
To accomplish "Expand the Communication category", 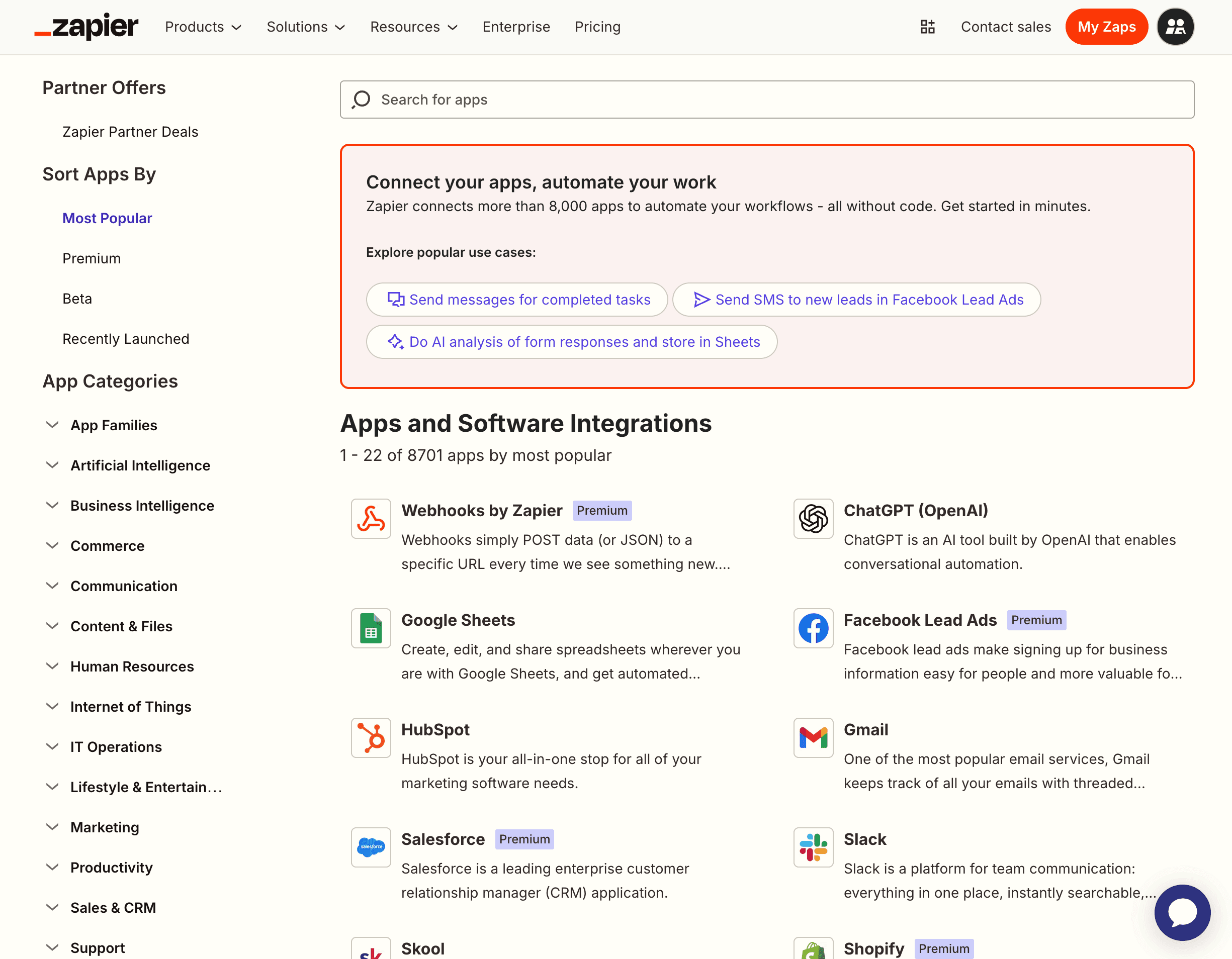I will pos(52,586).
